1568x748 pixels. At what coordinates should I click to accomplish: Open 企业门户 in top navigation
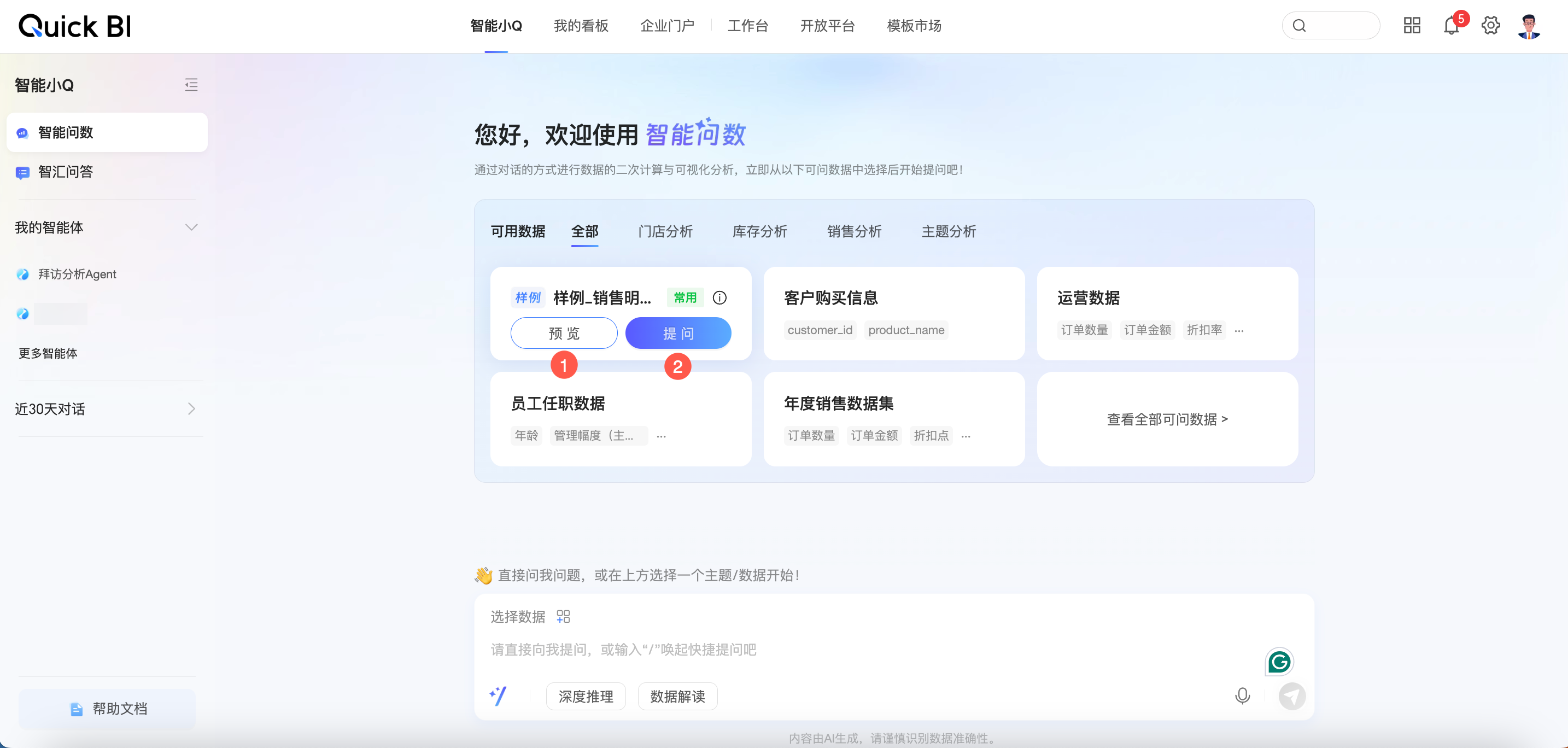pyautogui.click(x=667, y=26)
